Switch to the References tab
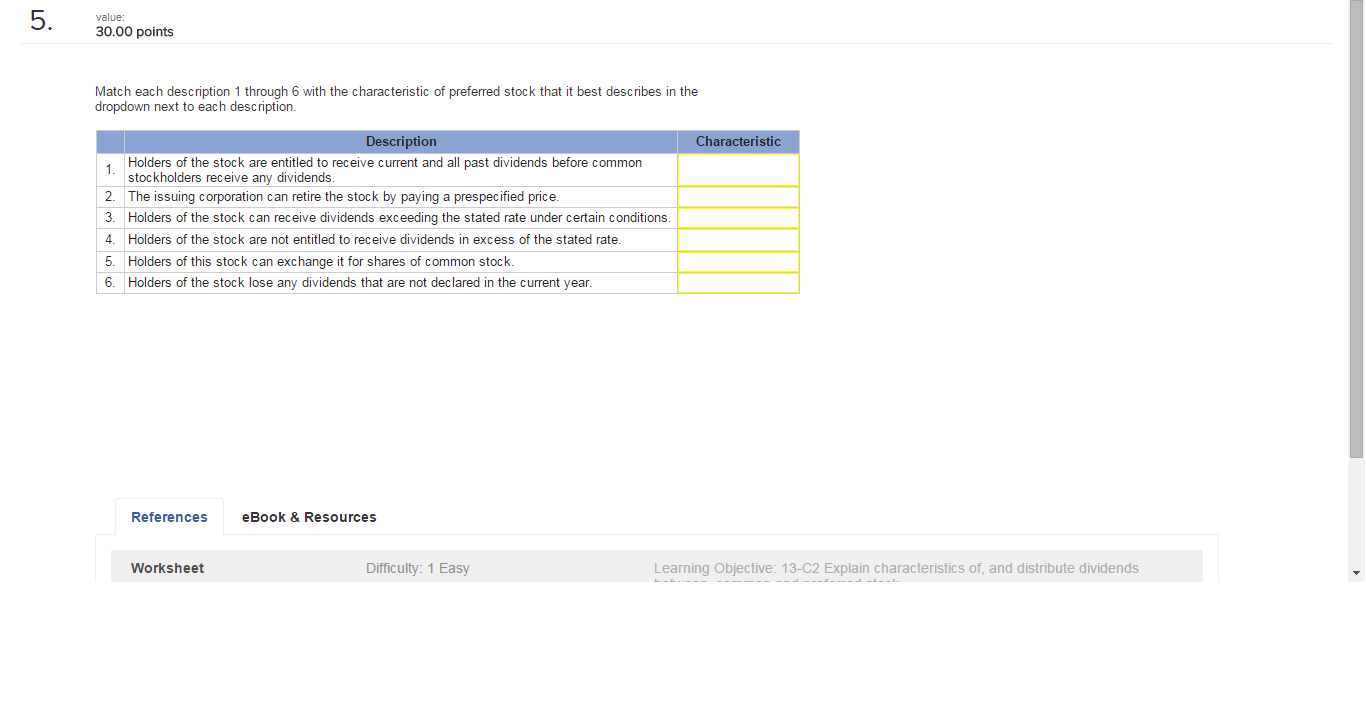 (169, 517)
